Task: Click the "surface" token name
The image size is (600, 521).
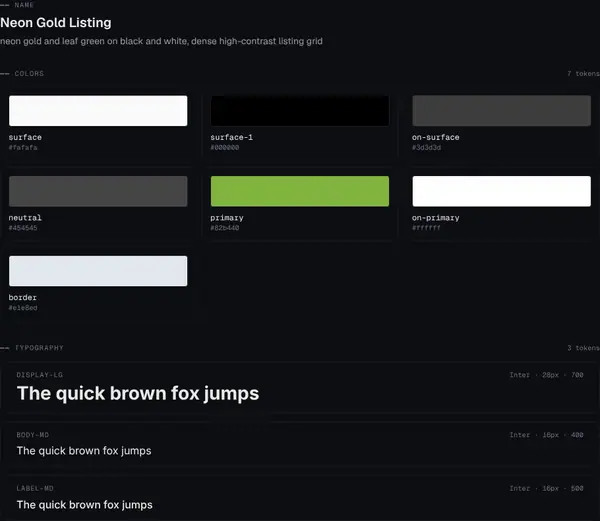Action: 25,137
